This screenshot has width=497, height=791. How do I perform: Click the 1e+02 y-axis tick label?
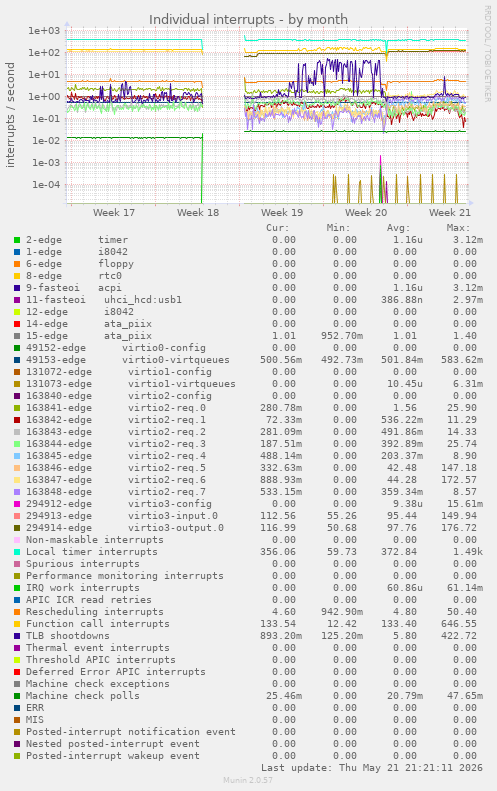tap(44, 52)
